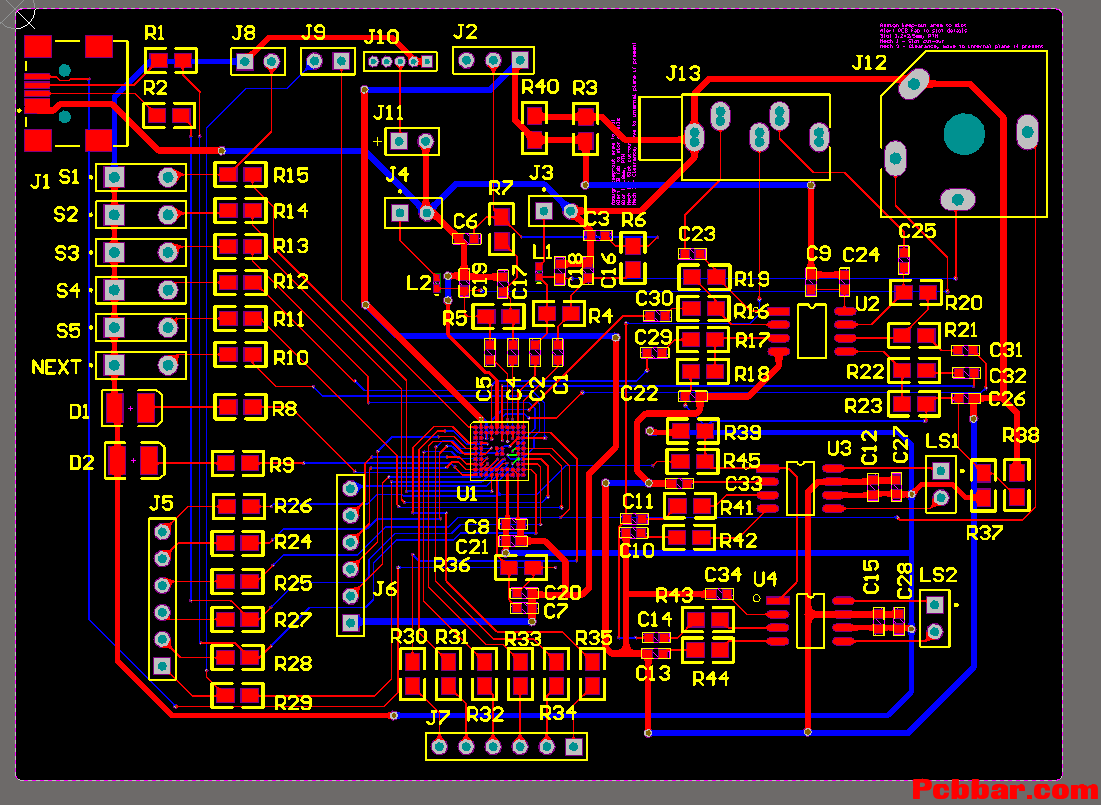Select the C22 capacitor designator

tap(640, 393)
